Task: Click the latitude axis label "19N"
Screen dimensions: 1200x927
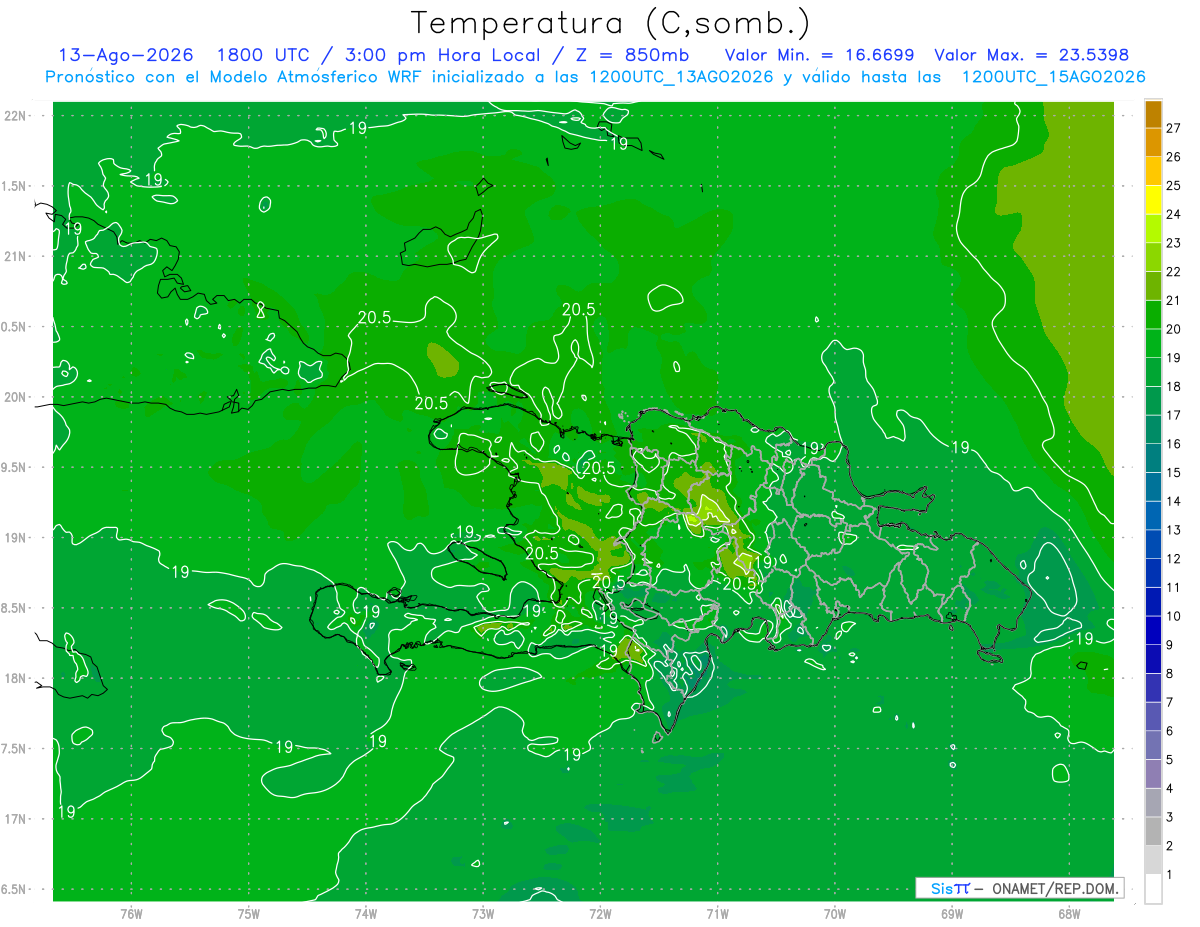Action: coord(15,538)
